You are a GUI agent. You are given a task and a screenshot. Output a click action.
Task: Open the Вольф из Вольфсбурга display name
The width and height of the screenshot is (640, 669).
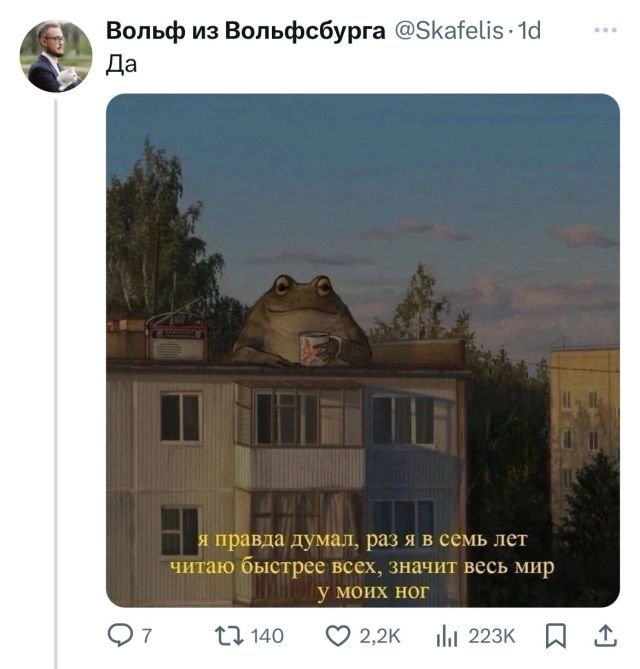pos(245,31)
